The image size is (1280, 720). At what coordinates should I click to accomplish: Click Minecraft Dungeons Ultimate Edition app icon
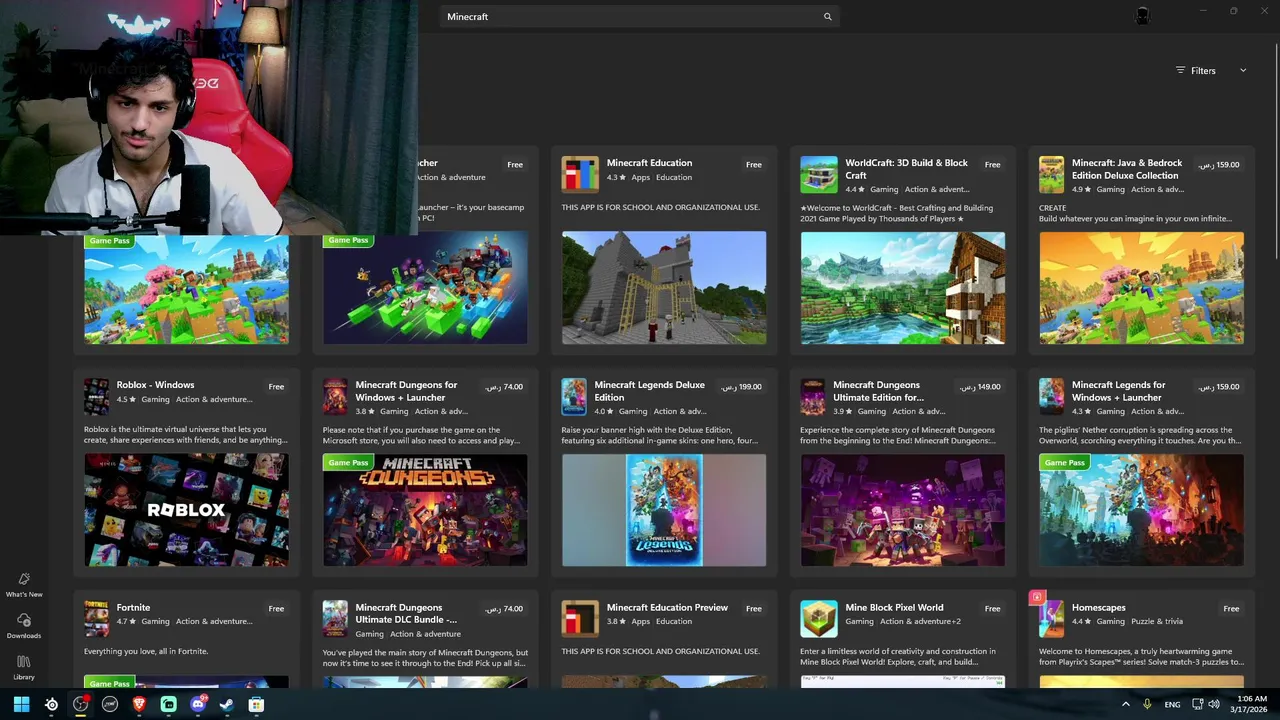[813, 396]
